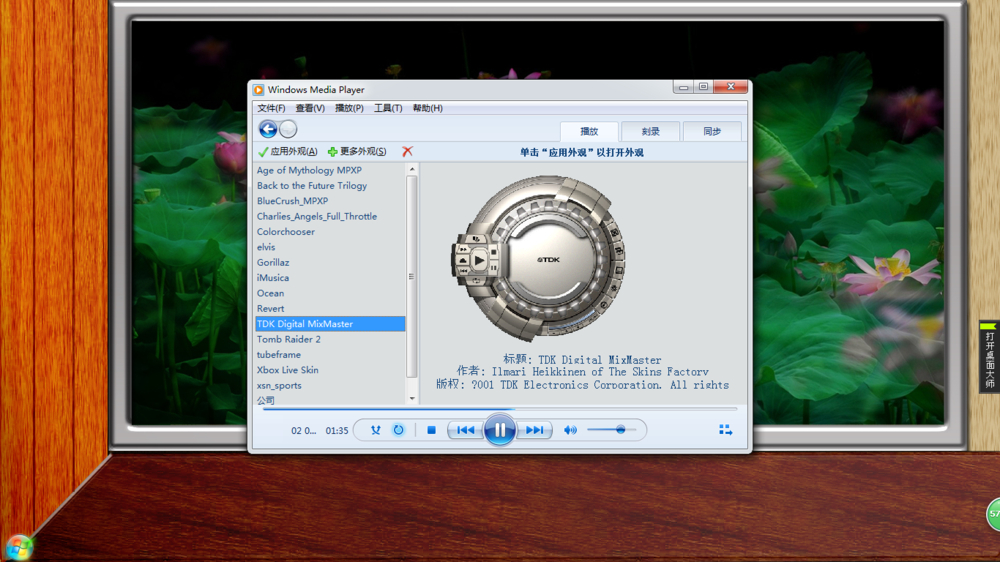The height and width of the screenshot is (562, 1000).
Task: Stop playback with the square button
Action: 431,430
